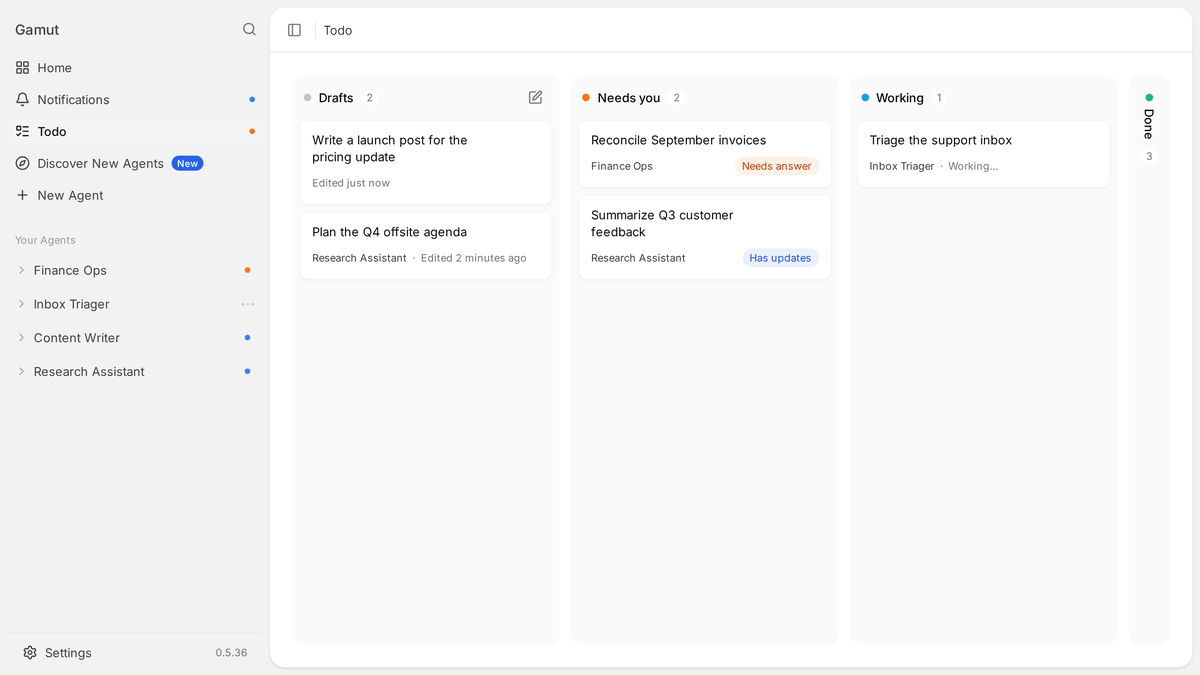Open Discover New Agents
1200x675 pixels.
pyautogui.click(x=135, y=163)
